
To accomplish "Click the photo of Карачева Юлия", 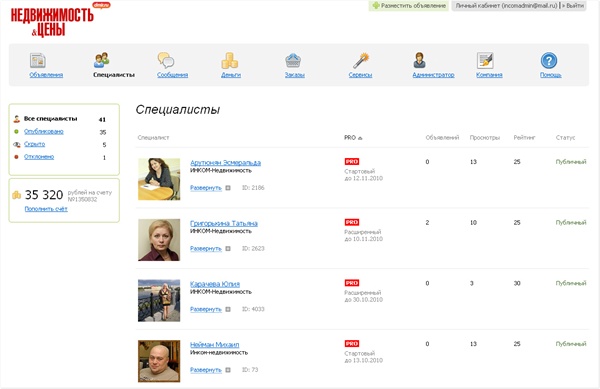I will pos(159,300).
